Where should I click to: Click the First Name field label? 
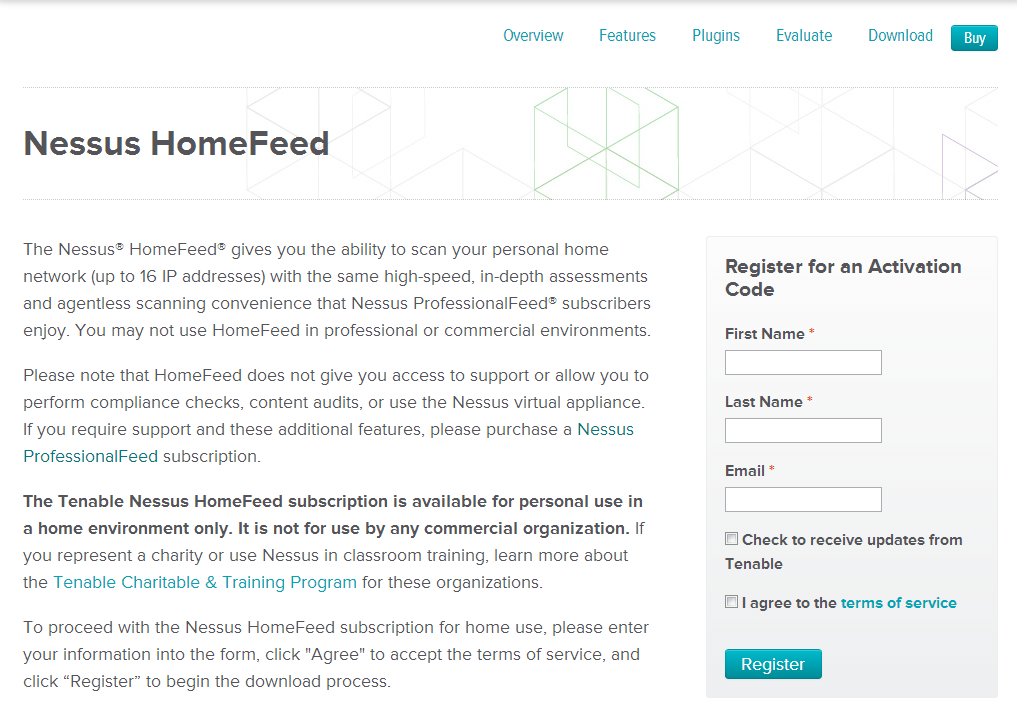(765, 334)
